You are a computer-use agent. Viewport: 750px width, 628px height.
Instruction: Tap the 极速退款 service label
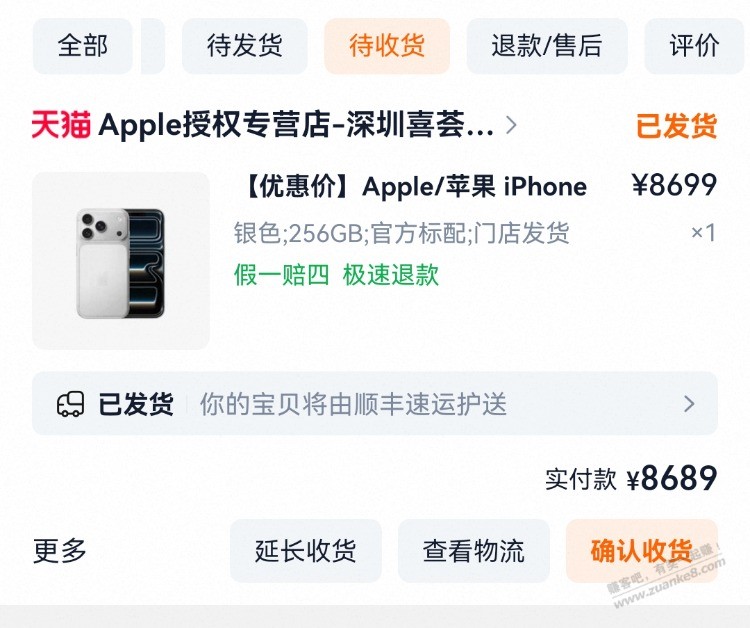(391, 275)
